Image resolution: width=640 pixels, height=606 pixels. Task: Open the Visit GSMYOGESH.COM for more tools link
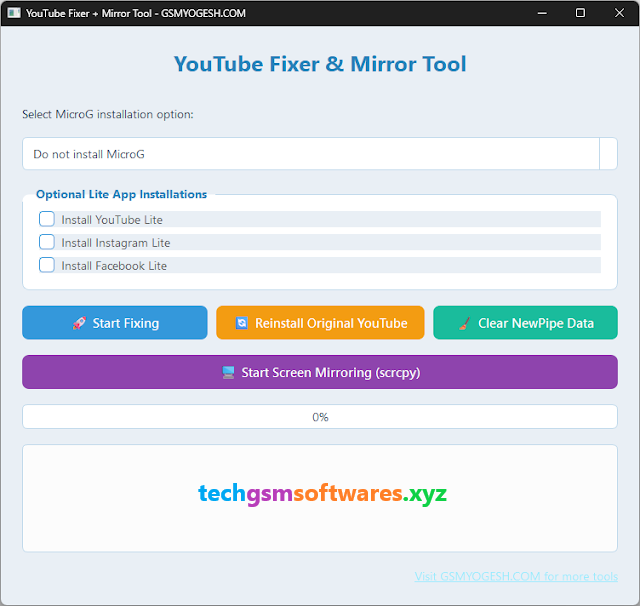click(x=516, y=576)
